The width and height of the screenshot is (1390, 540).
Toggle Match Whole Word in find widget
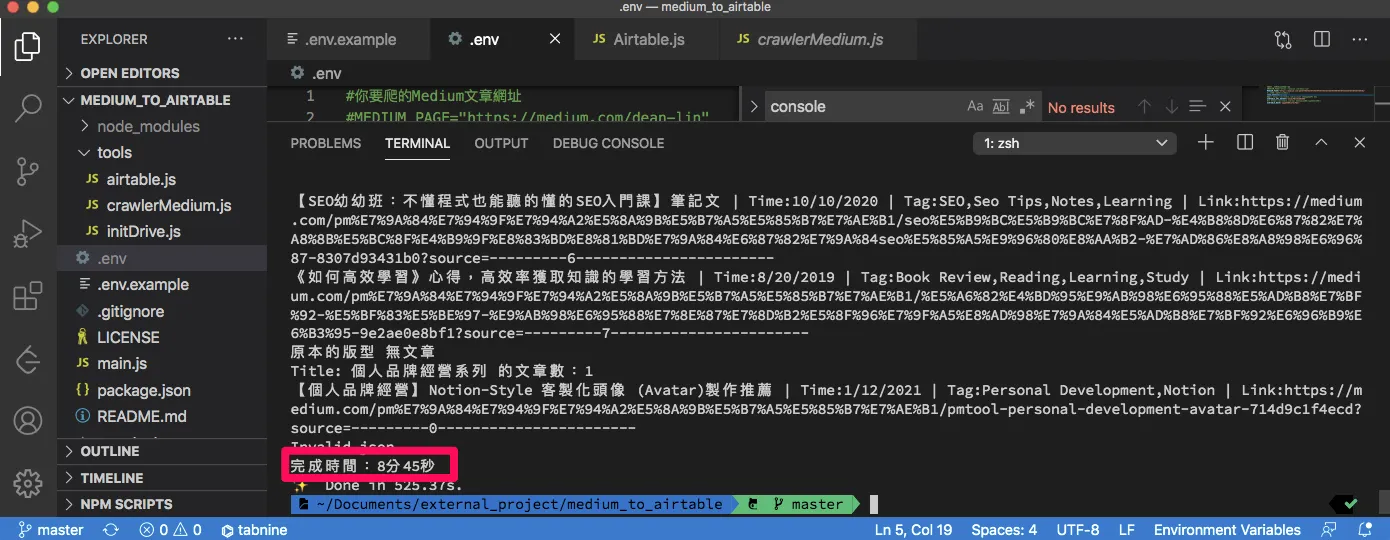click(1001, 106)
